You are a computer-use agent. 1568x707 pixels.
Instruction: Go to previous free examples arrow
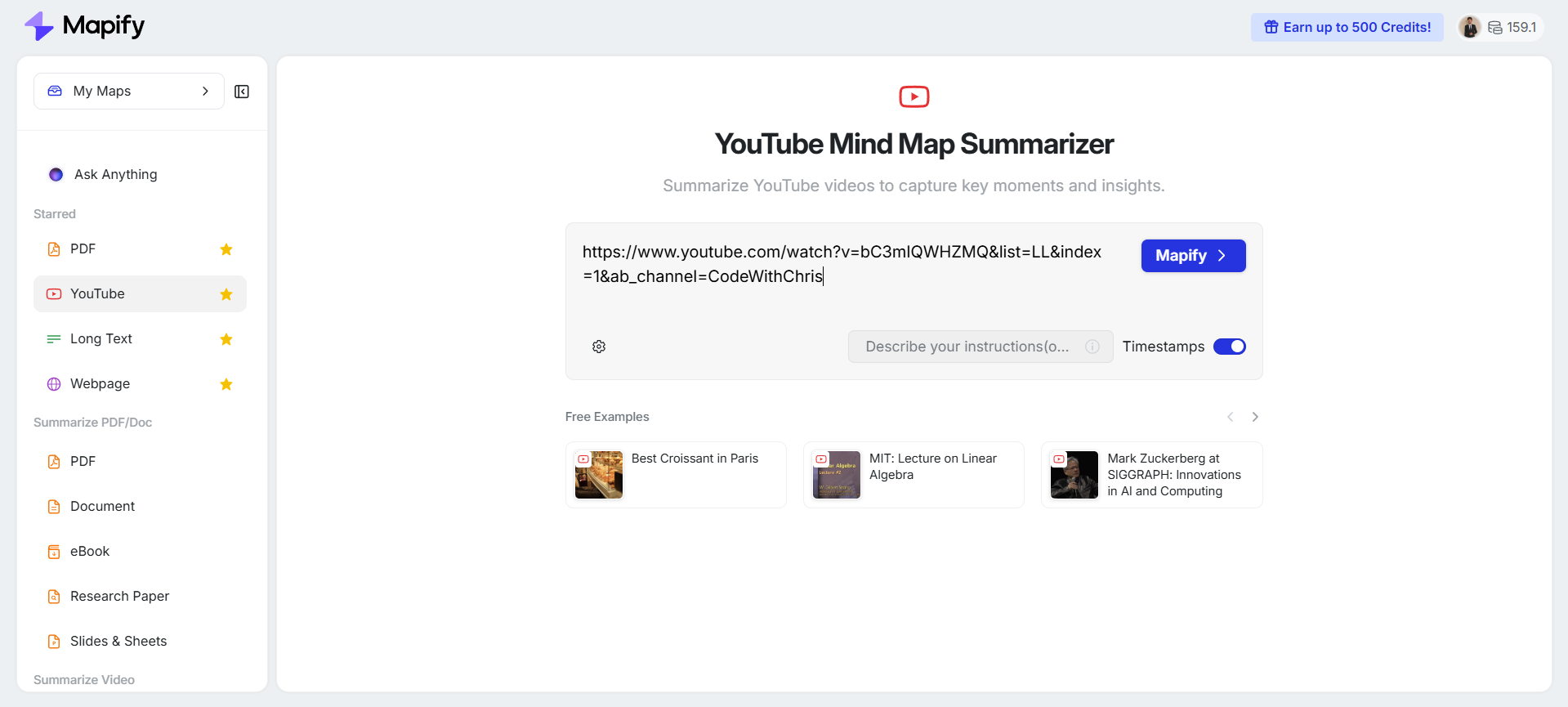1231,417
